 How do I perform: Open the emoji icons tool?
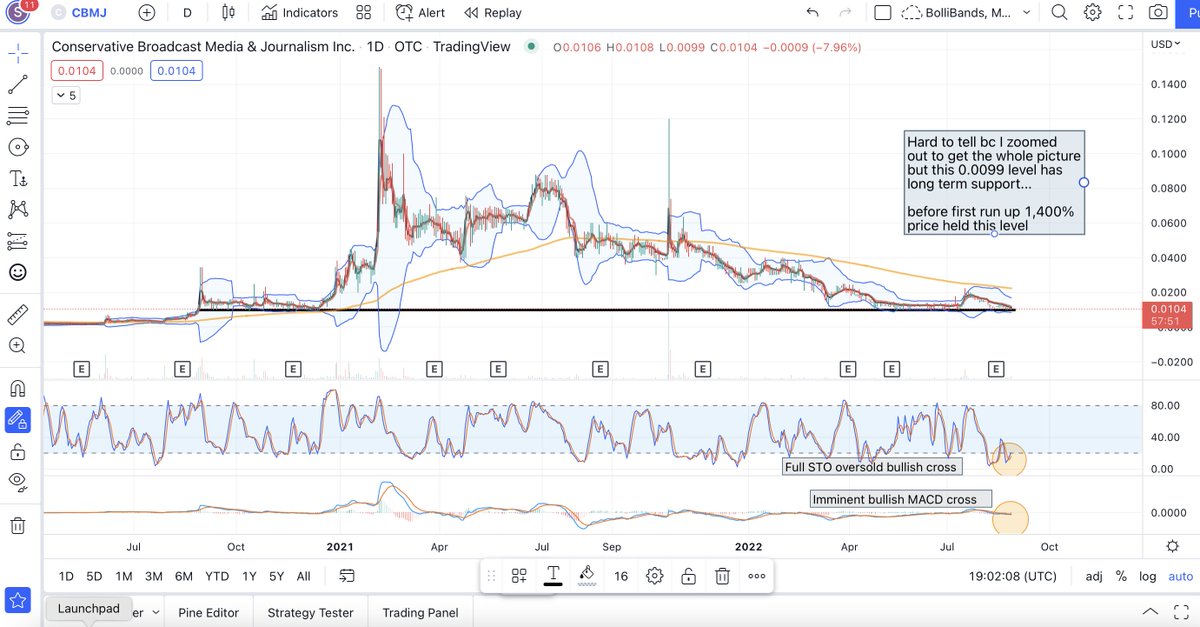(x=18, y=272)
